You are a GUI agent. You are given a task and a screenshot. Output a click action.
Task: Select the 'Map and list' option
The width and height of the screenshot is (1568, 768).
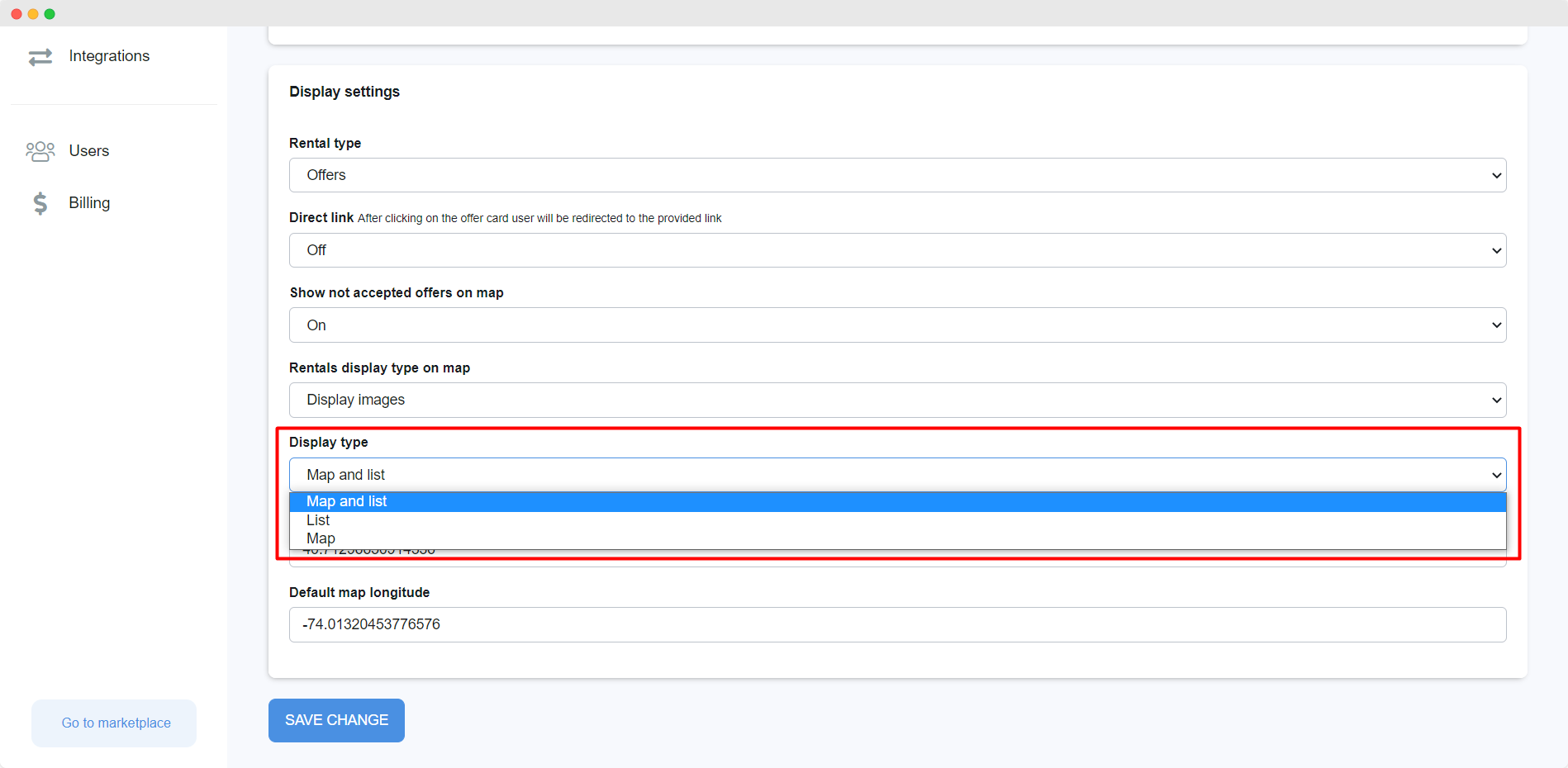pyautogui.click(x=897, y=502)
